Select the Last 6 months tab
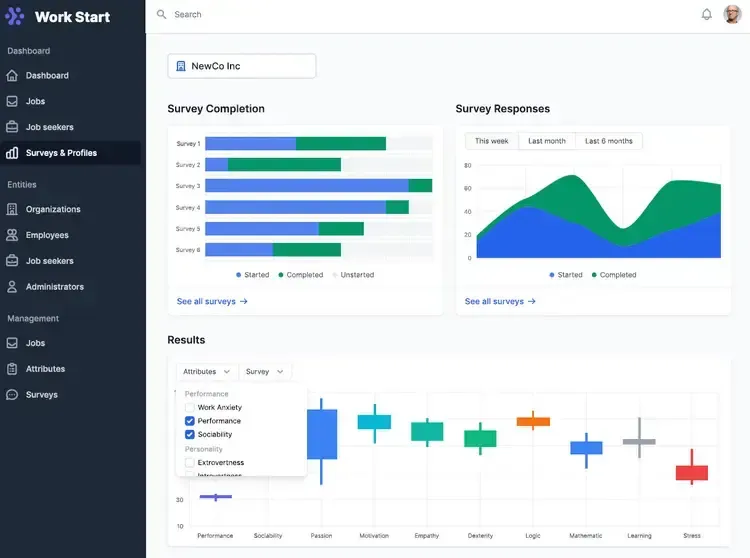This screenshot has width=750, height=558. [608, 141]
